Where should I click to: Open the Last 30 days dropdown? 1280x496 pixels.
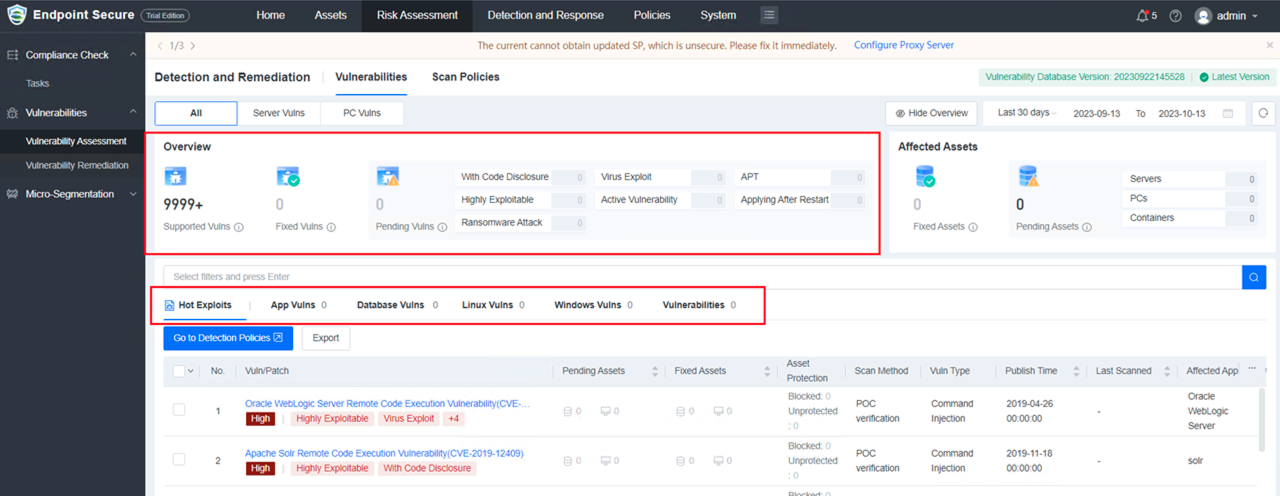(x=1027, y=114)
